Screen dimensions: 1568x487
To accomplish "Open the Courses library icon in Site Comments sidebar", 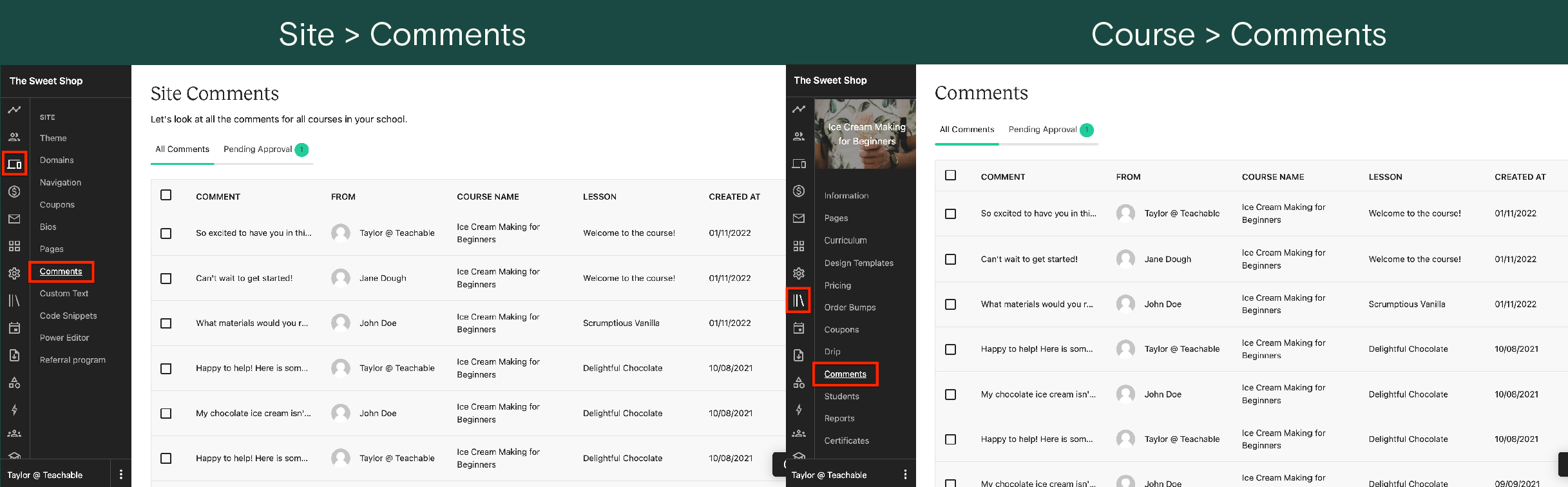I will [14, 300].
